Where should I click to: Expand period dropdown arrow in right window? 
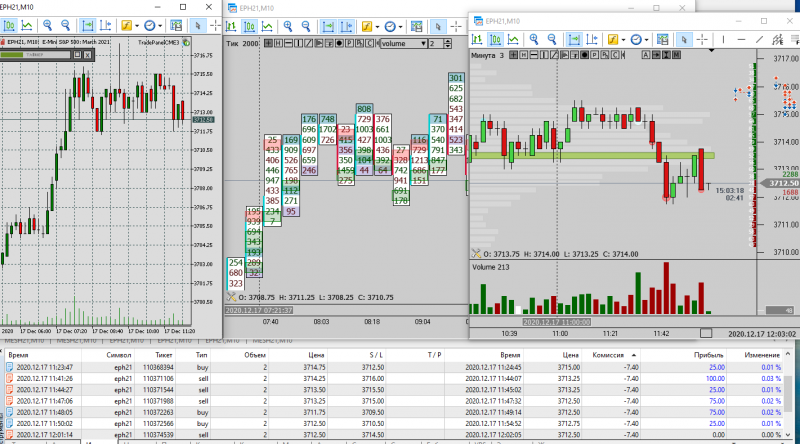pyautogui.click(x=646, y=40)
